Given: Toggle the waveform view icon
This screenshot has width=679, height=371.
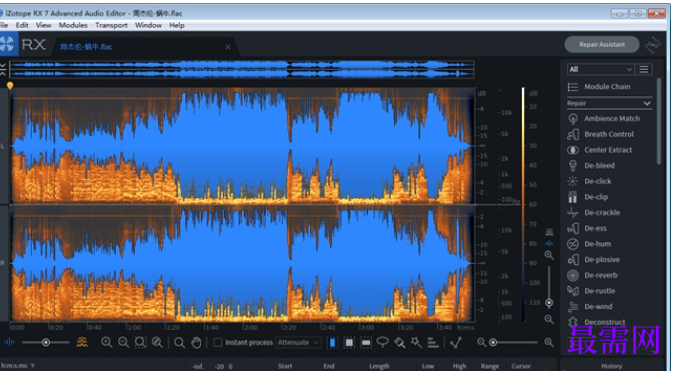Looking at the screenshot, I should [x=9, y=342].
